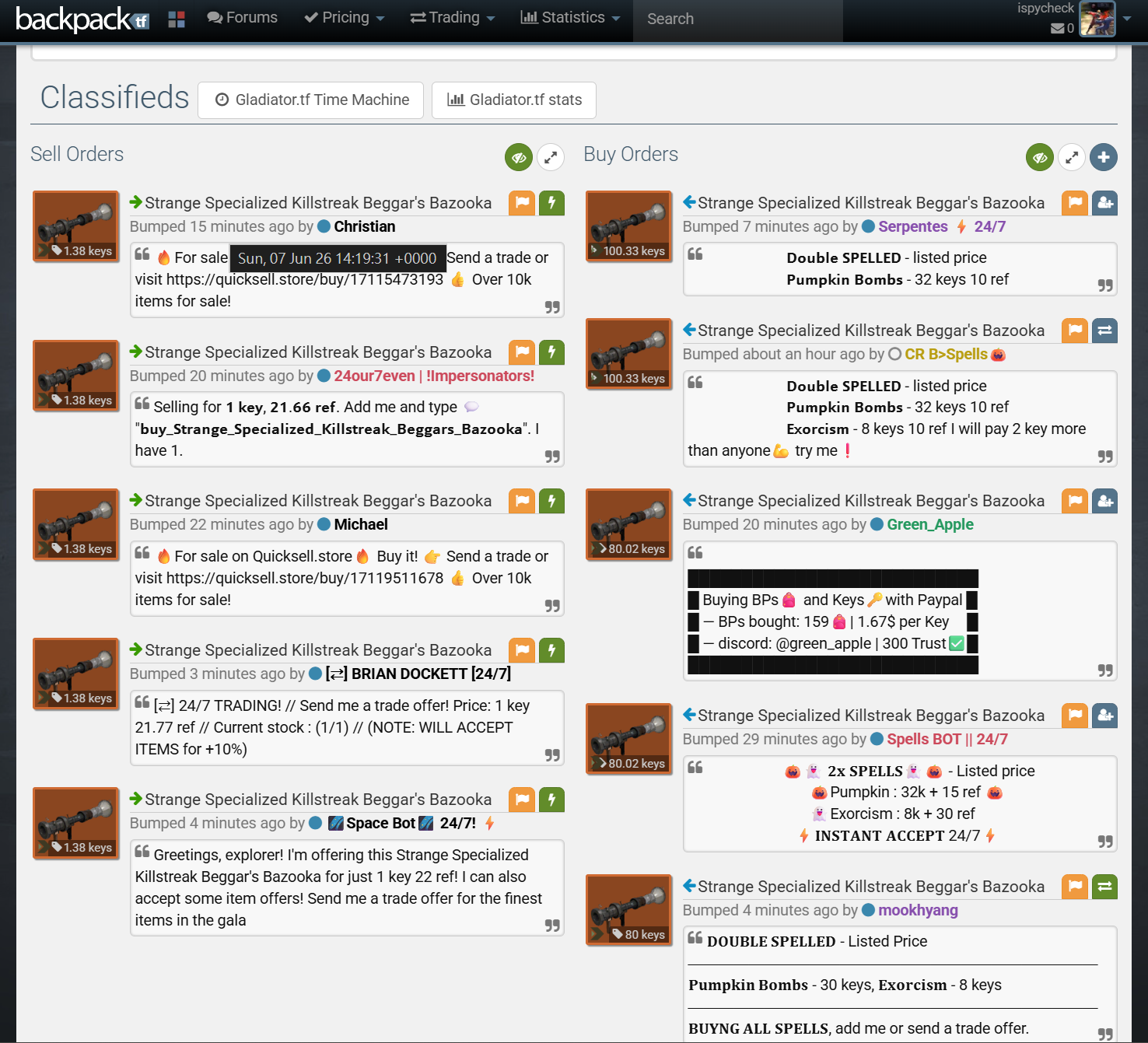Viewport: 1148px width, 1043px height.
Task: Open the colored grid apps icon
Action: 177,19
